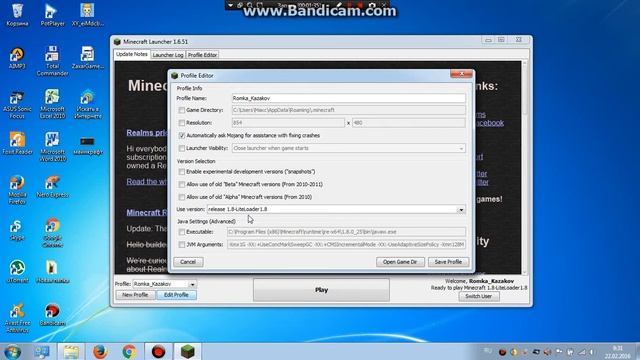Open the Искать в Интернете shortcut
Image resolution: width=640 pixels, height=360 pixels.
click(x=88, y=104)
